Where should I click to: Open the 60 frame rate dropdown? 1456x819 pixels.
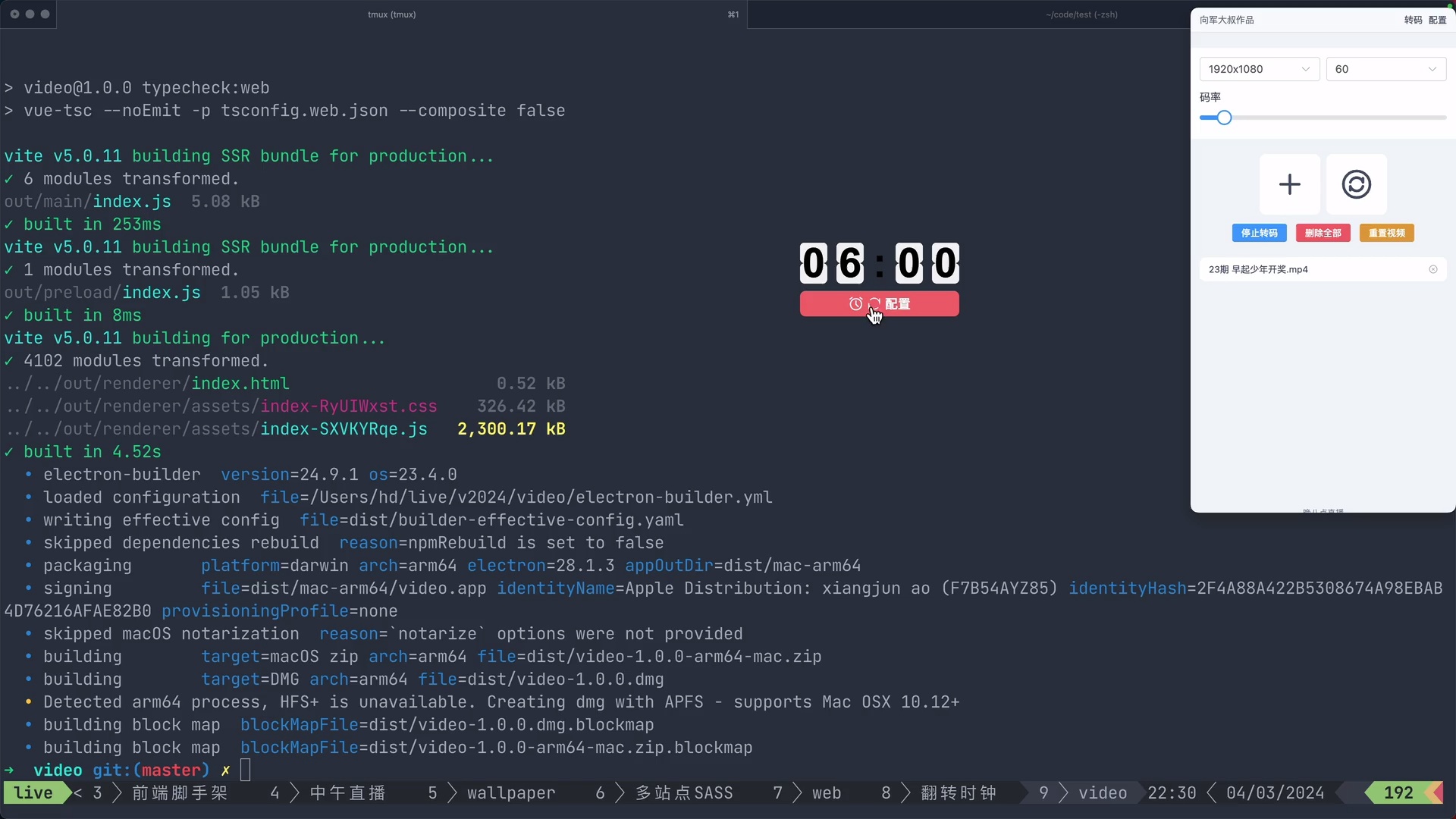(x=1386, y=68)
